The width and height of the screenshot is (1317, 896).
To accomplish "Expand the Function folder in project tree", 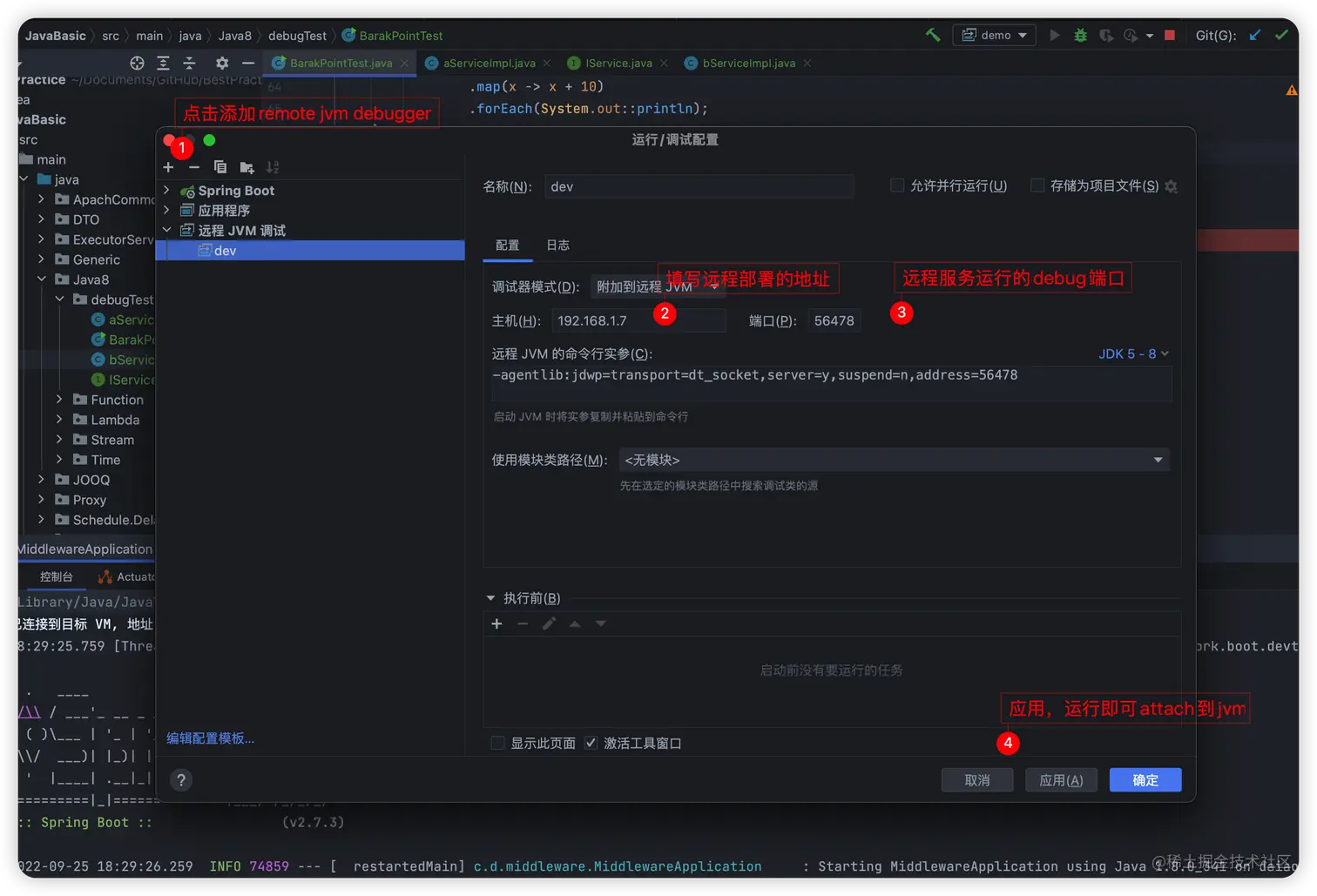I will [59, 400].
